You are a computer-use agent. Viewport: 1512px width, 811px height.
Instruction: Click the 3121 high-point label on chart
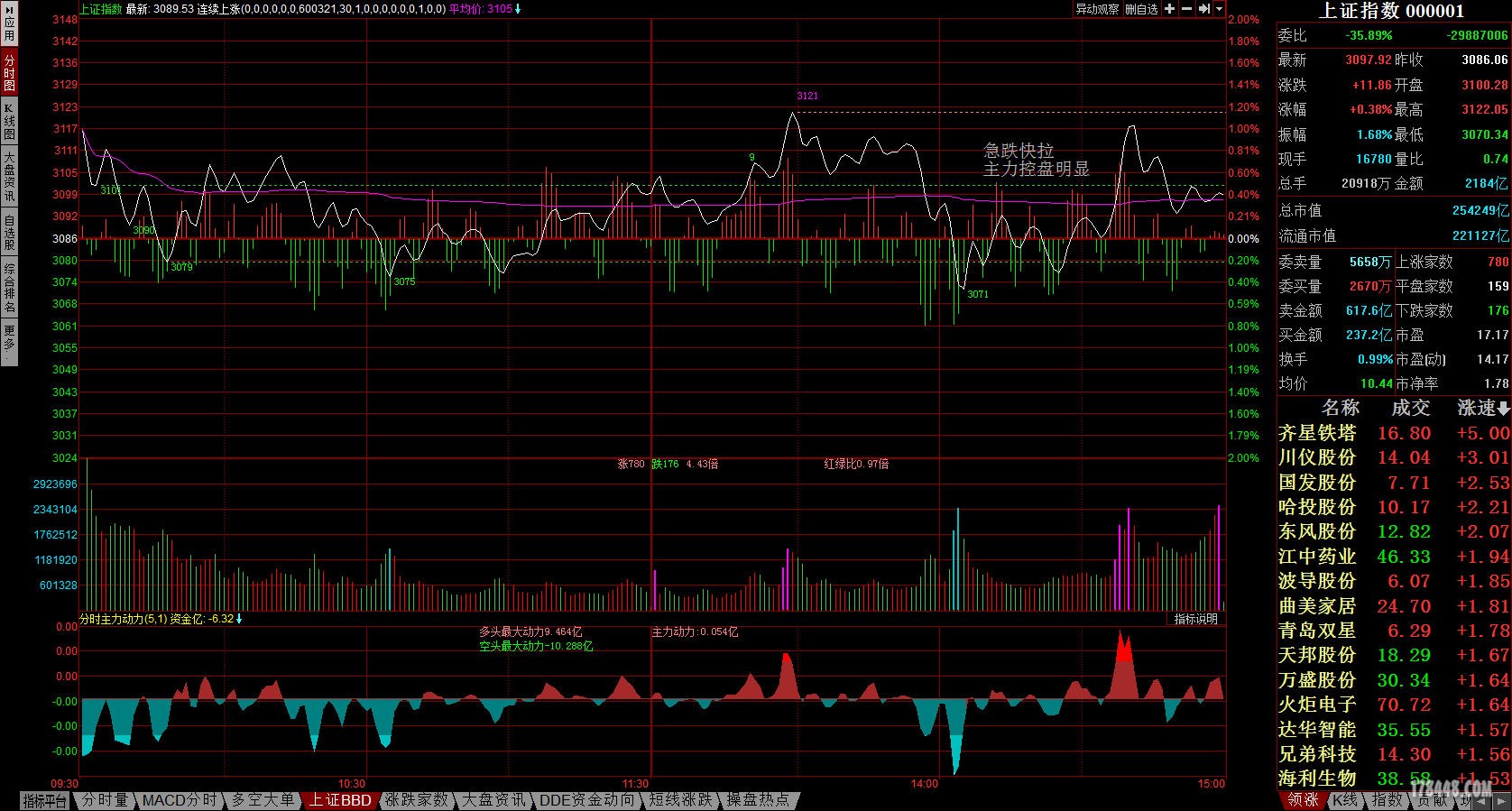pyautogui.click(x=807, y=96)
